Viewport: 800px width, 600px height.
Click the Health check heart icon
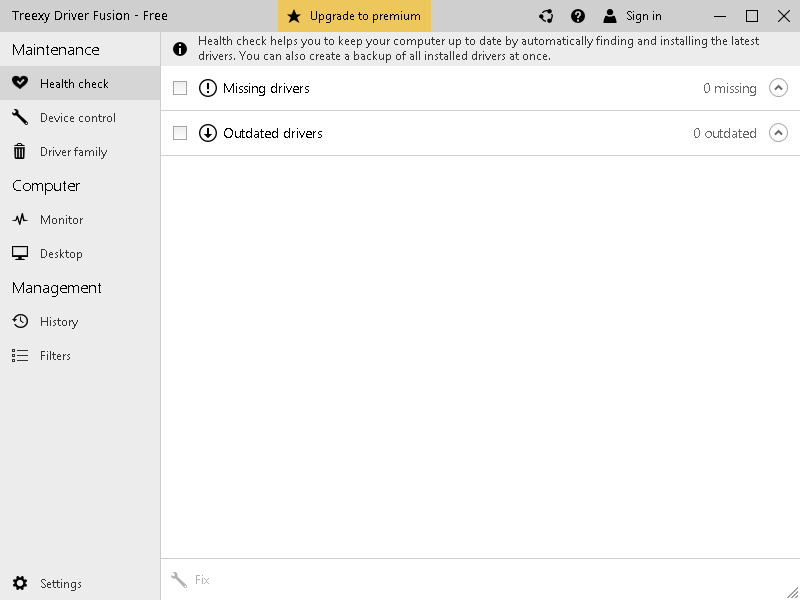pyautogui.click(x=20, y=84)
